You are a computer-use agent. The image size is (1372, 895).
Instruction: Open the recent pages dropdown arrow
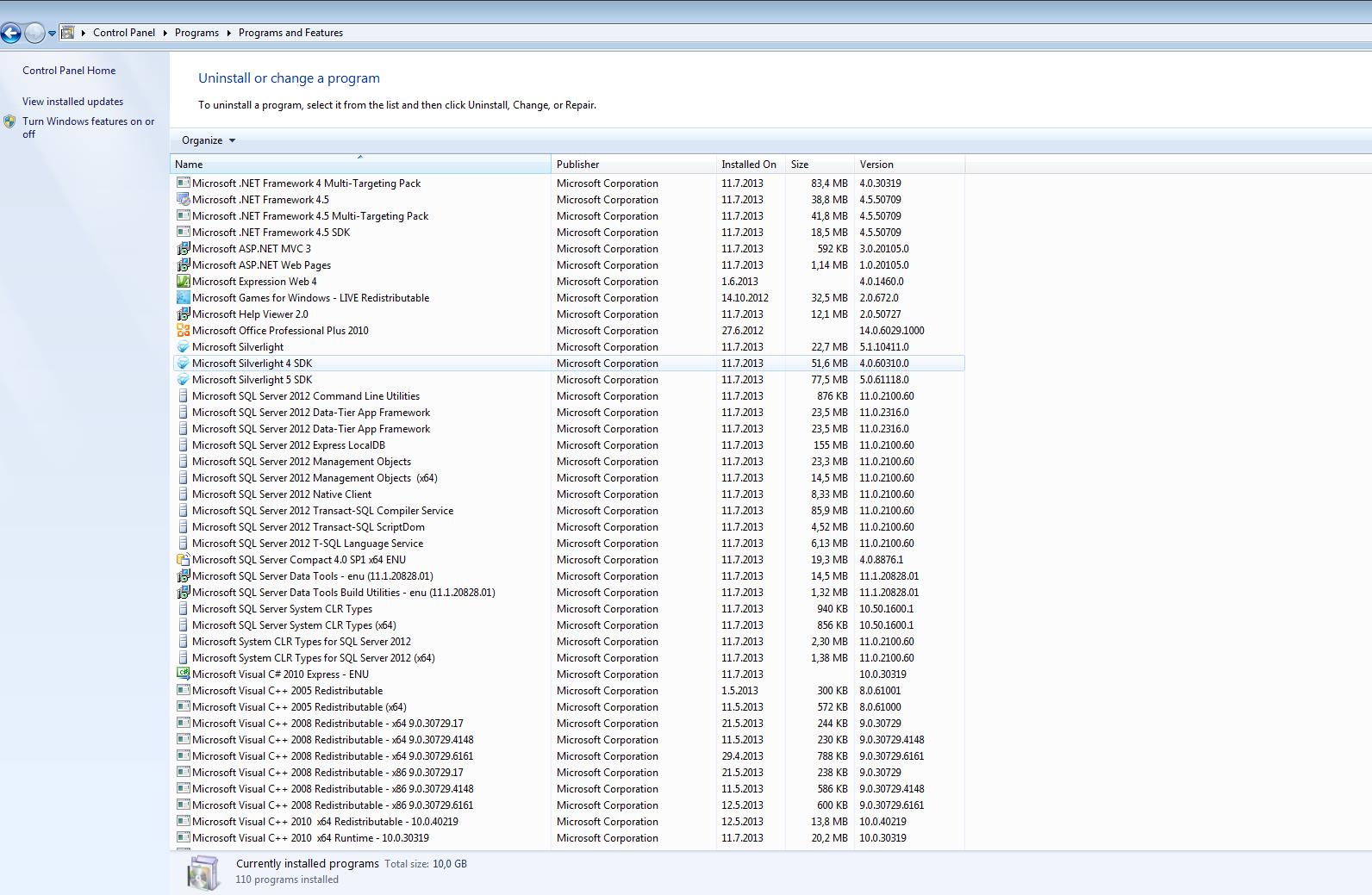[x=53, y=34]
